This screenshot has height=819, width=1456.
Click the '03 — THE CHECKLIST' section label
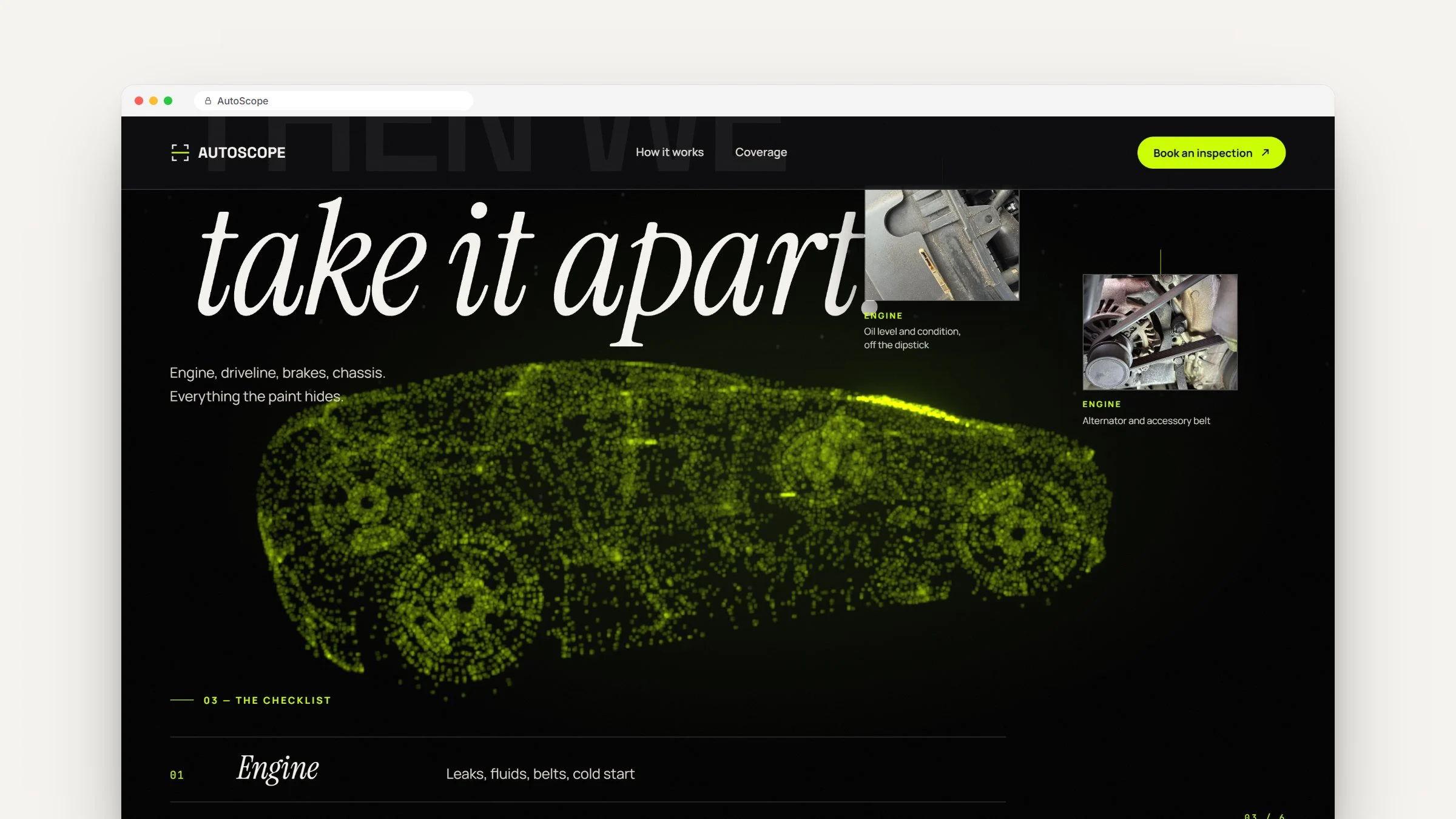267,700
